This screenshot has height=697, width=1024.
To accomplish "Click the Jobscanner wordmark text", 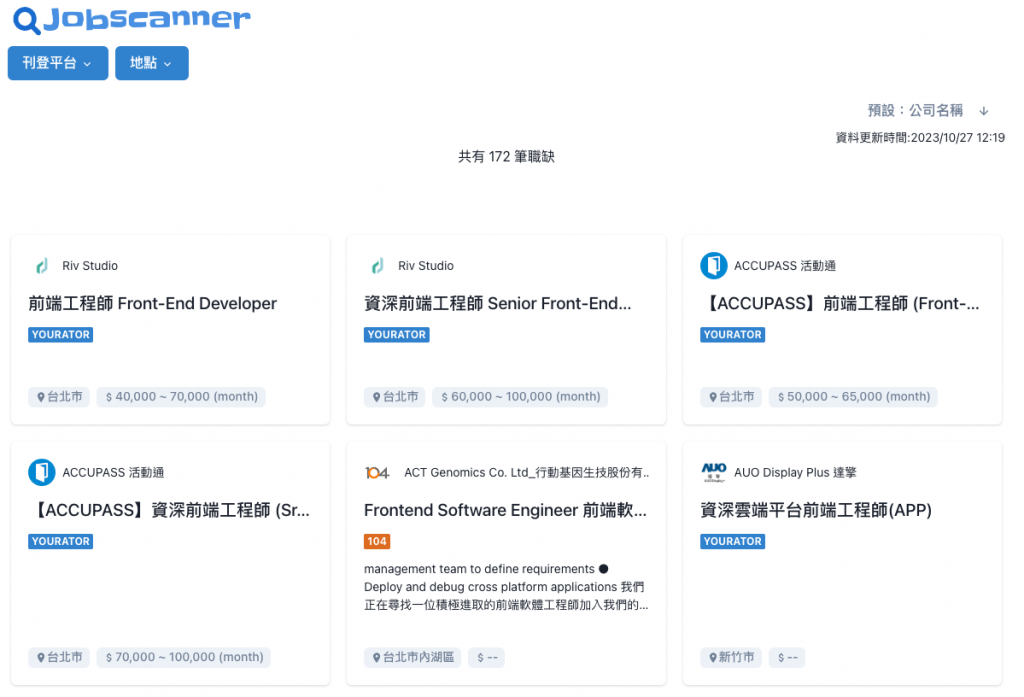I will tap(147, 18).
